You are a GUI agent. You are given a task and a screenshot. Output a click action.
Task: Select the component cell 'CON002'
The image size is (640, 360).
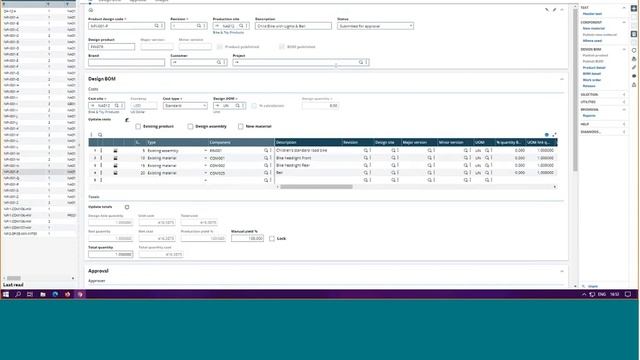[218, 166]
